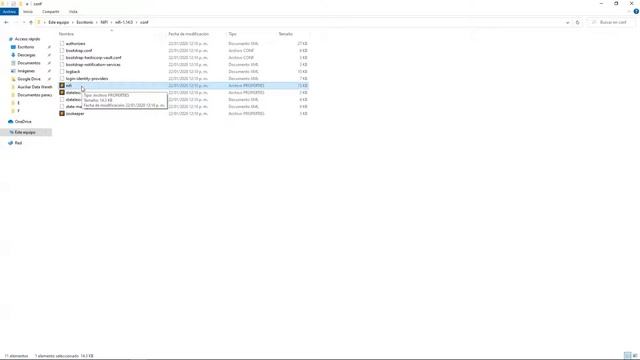Expand the ribbon with the chevron beside help
Viewport: 640px width, 360px height.
point(629,11)
